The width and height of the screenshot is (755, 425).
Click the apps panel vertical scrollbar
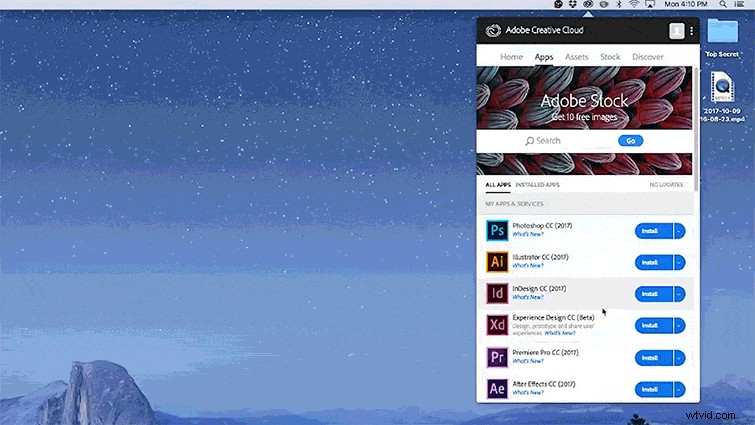(696, 129)
